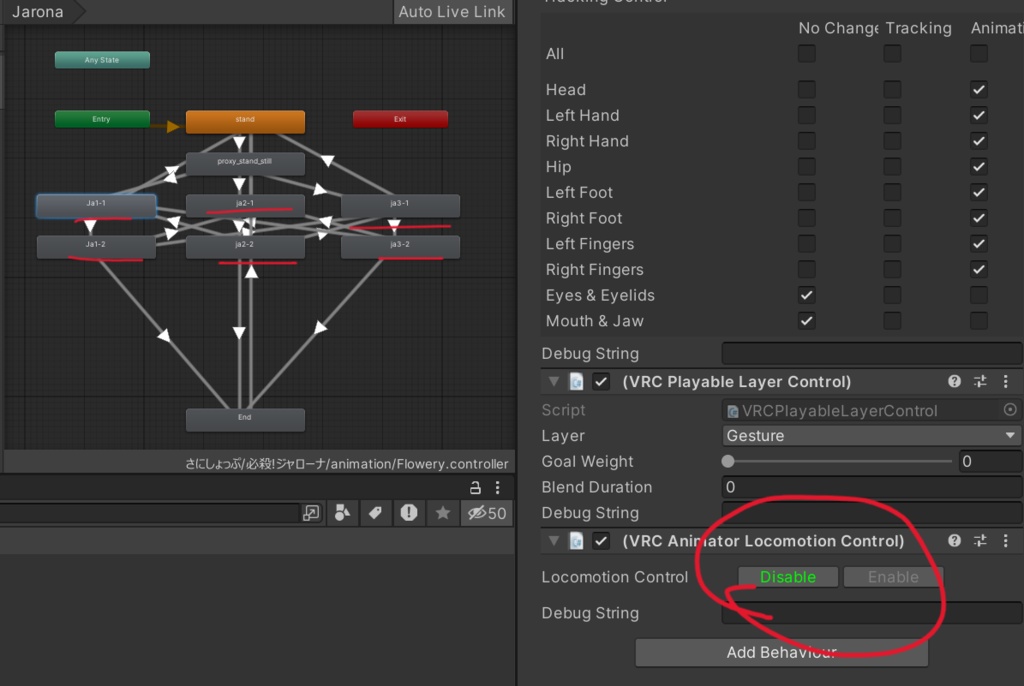
Task: Click the VRC Playable Layer Control script icon
Action: point(576,382)
